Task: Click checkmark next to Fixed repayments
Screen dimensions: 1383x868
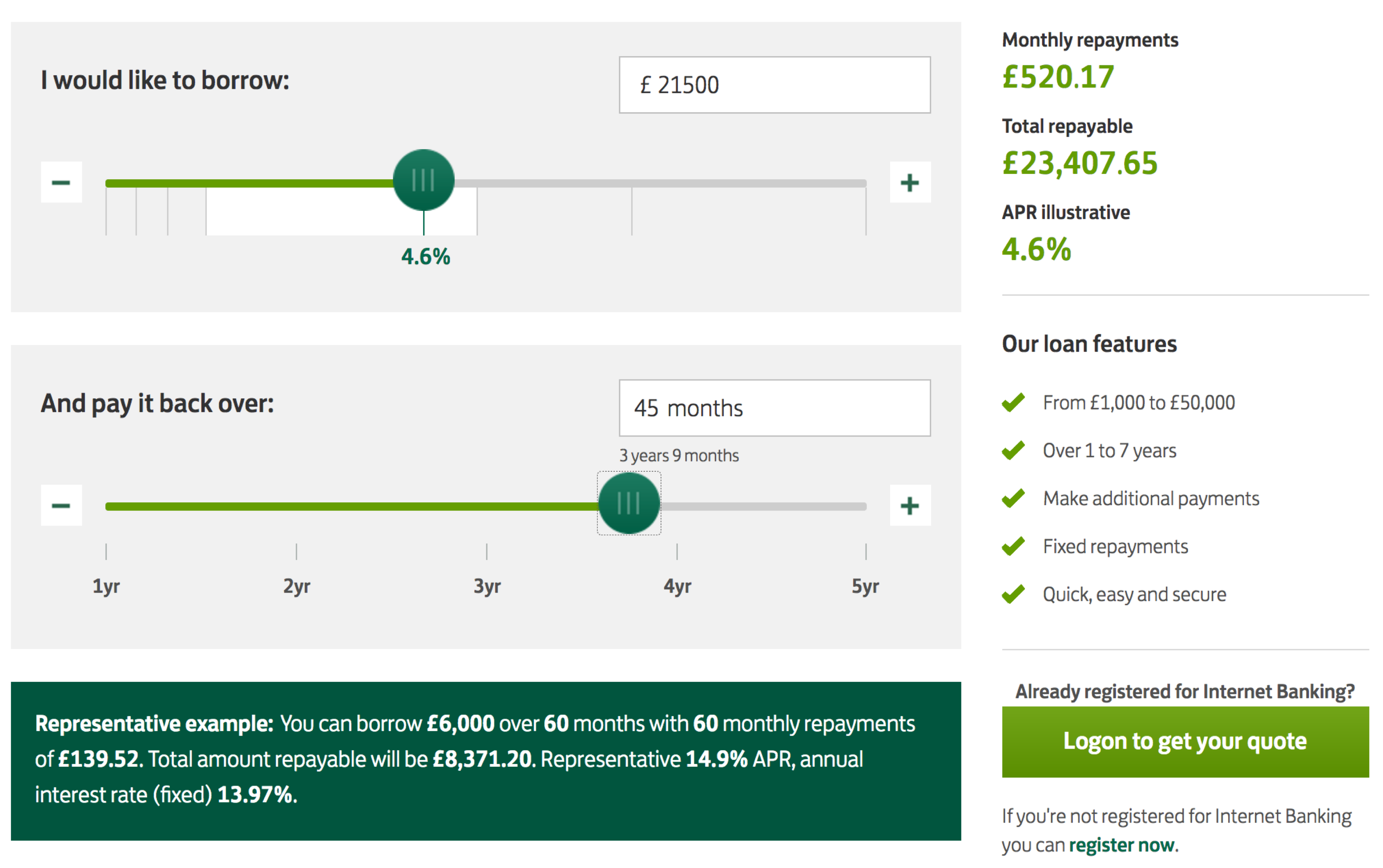Action: tap(1013, 546)
